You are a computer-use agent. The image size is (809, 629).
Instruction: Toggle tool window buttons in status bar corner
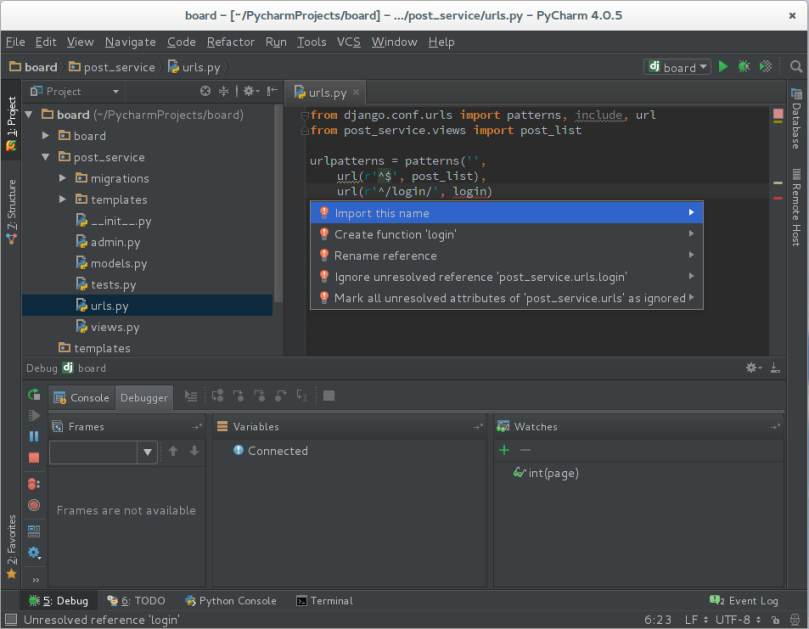(11, 619)
